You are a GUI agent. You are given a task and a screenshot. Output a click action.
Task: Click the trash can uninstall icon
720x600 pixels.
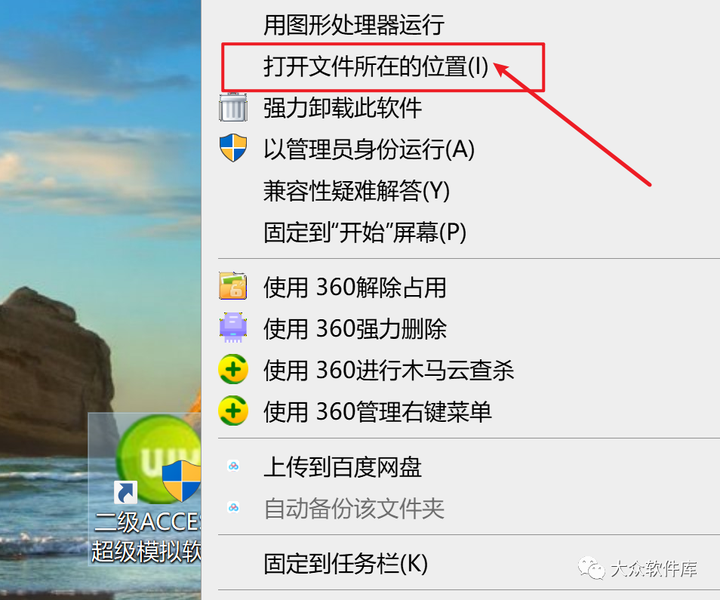point(233,107)
